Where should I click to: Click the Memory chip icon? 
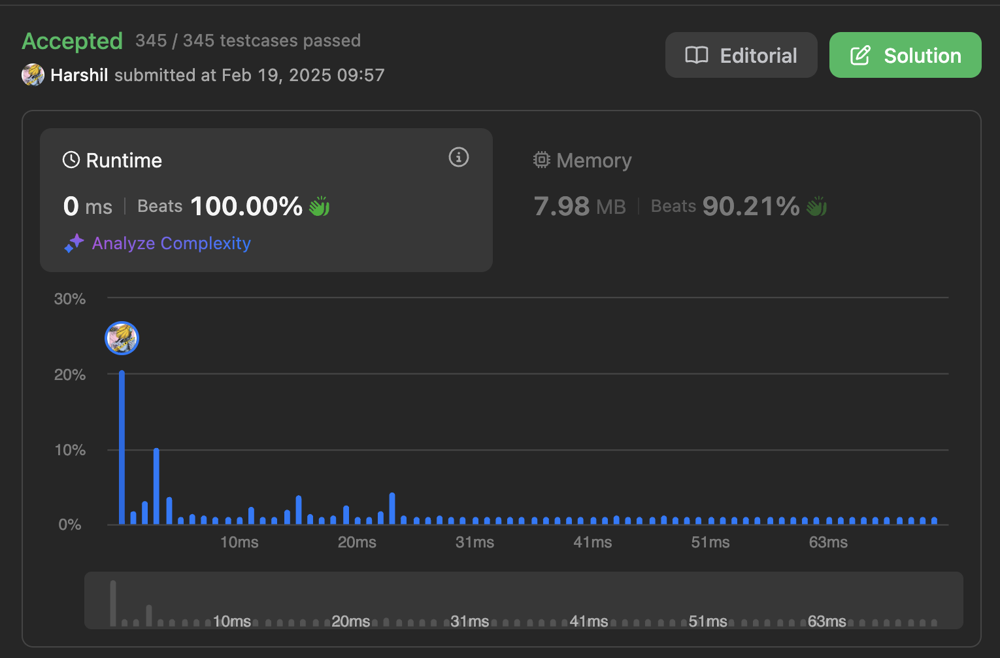point(541,160)
